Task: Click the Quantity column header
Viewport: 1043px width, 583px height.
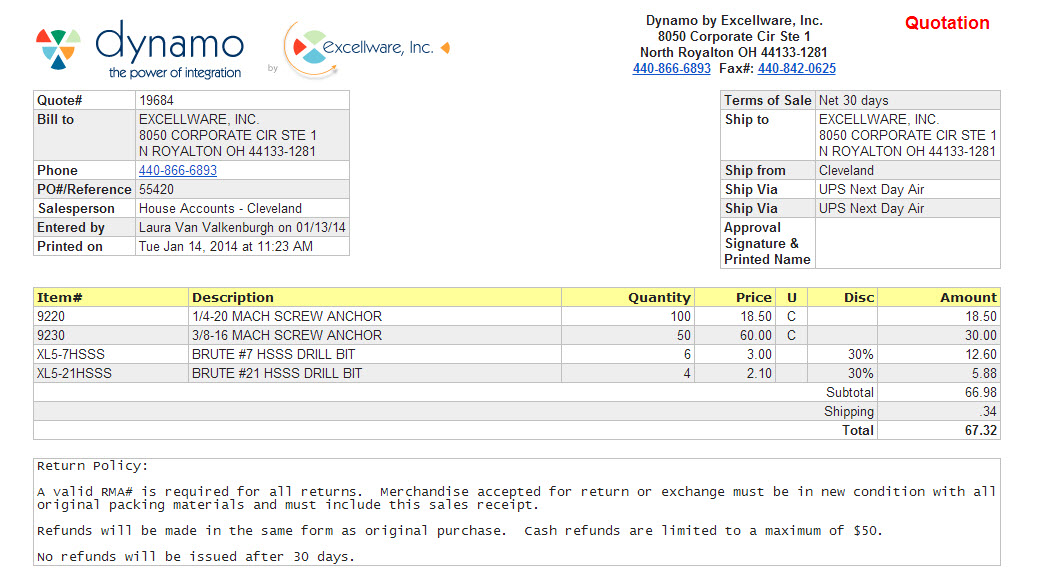Action: 658,297
